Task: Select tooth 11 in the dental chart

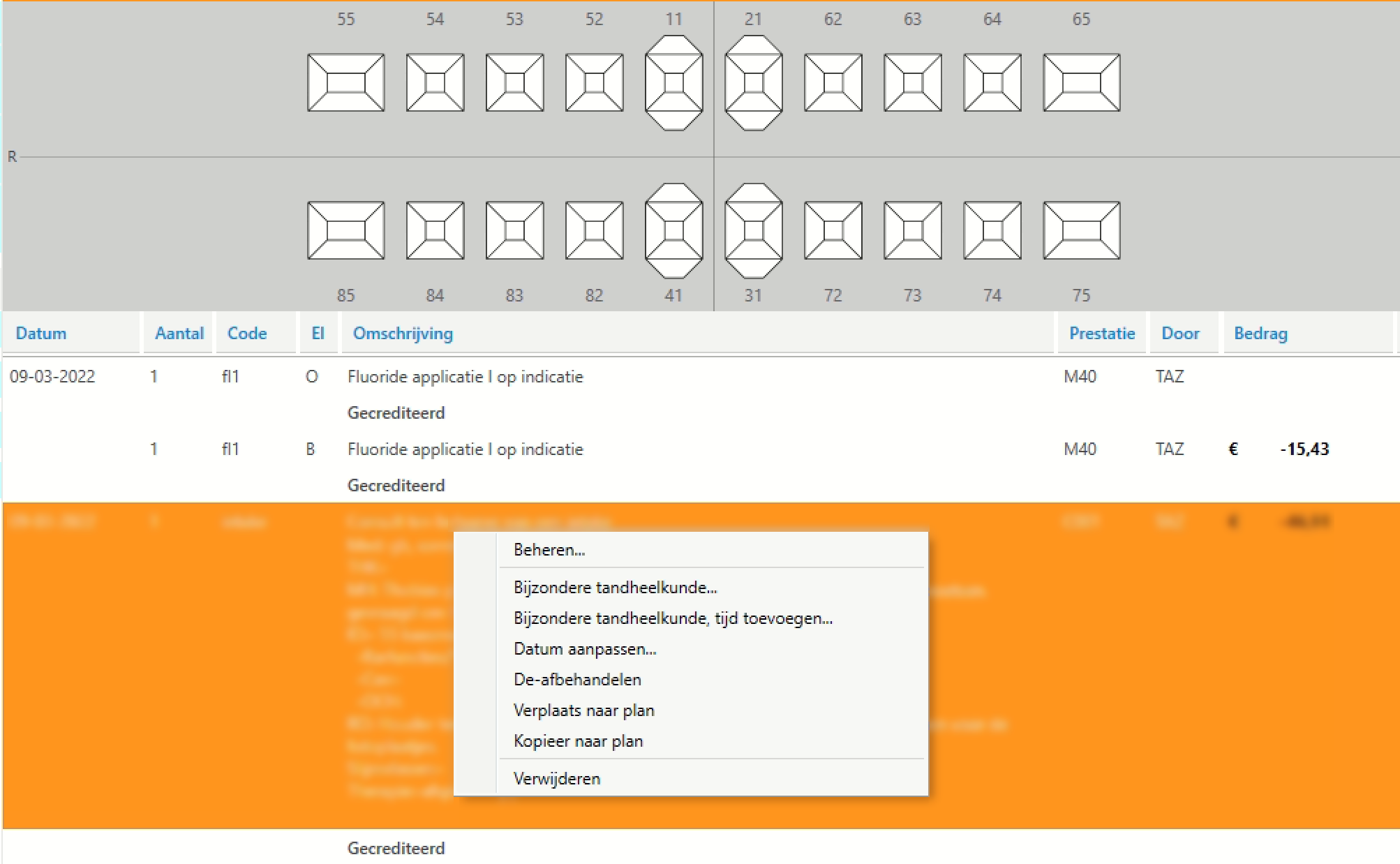Action: pyautogui.click(x=673, y=82)
